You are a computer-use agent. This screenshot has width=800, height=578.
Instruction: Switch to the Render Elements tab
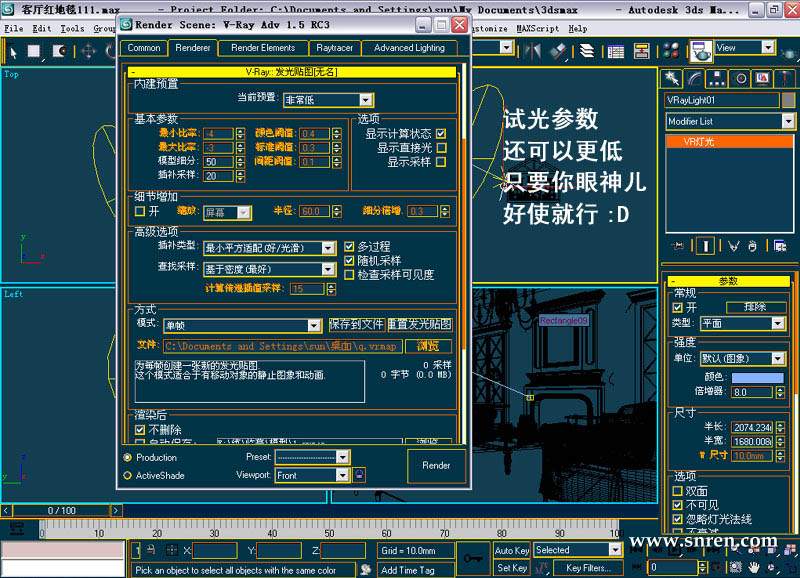(263, 48)
